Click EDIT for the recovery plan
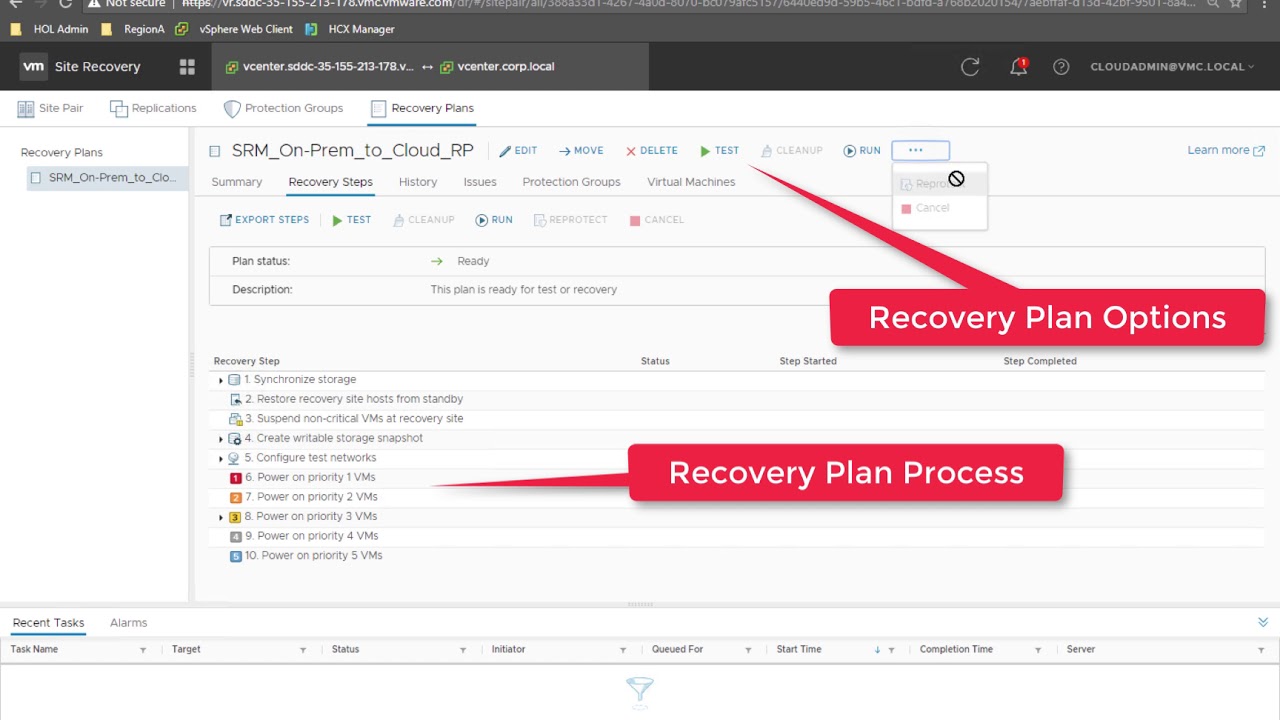1280x720 pixels. pyautogui.click(x=518, y=151)
